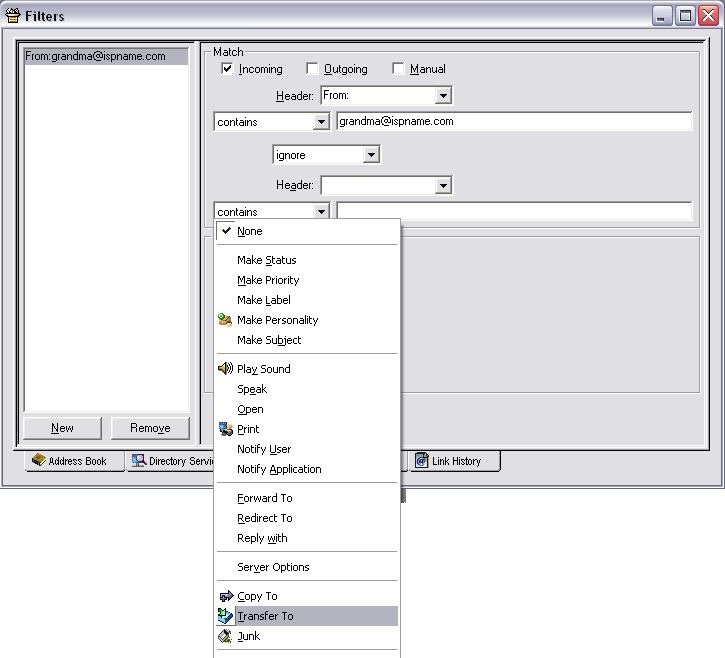The height and width of the screenshot is (658, 725).
Task: Click the Link History tab icon
Action: click(421, 461)
